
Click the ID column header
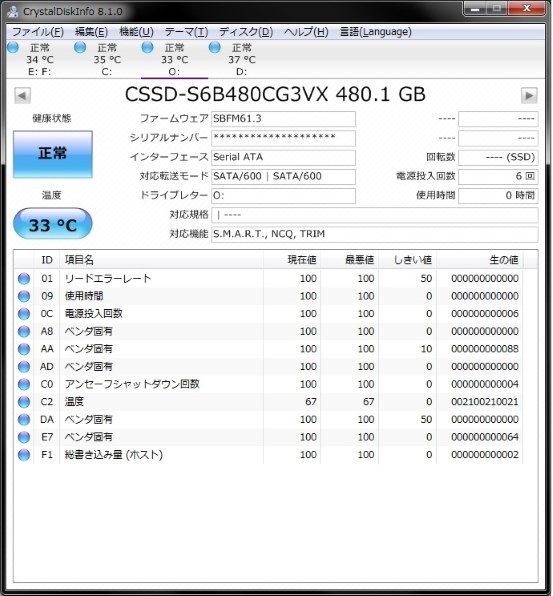[47, 260]
